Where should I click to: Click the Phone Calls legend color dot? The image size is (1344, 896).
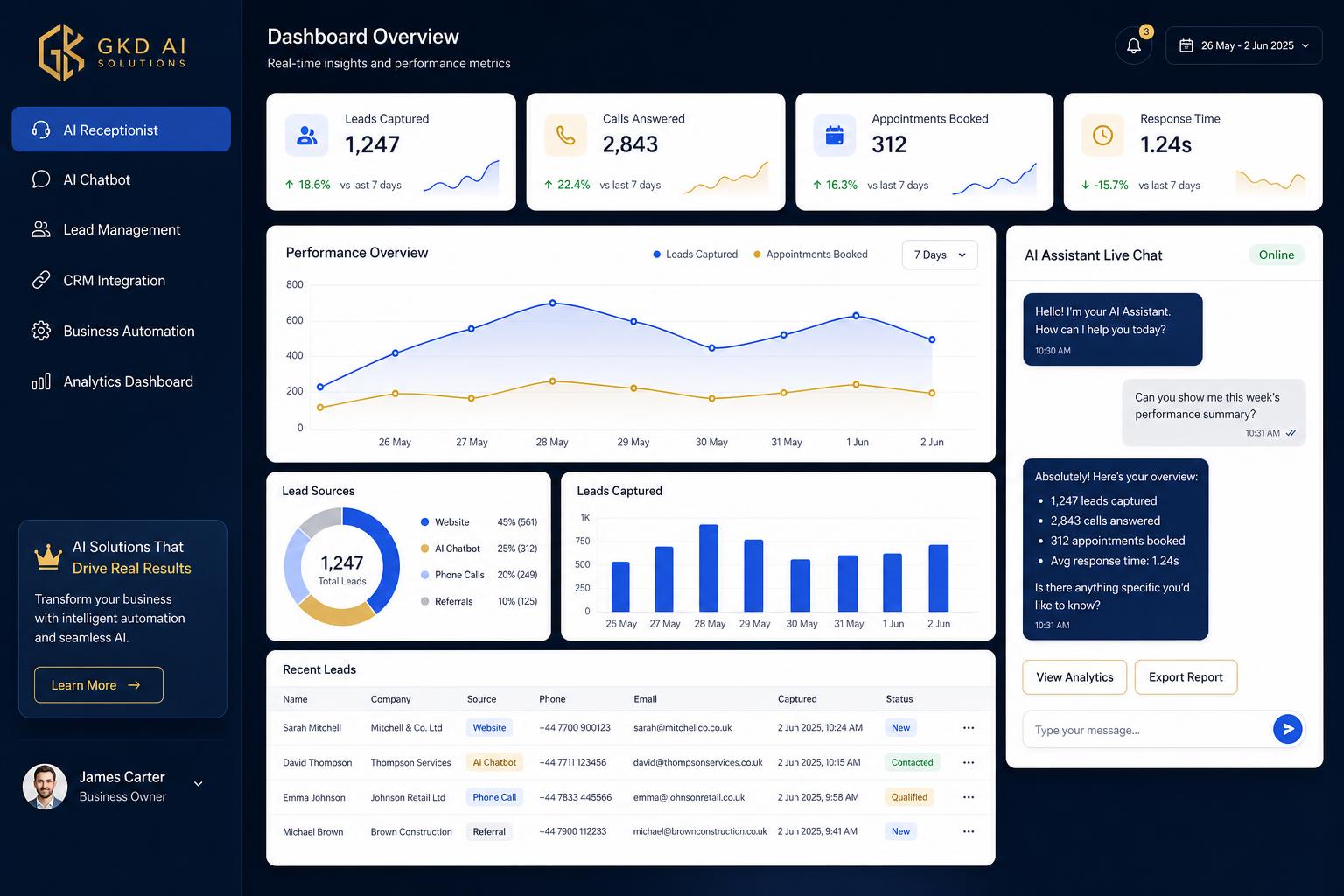pos(425,575)
